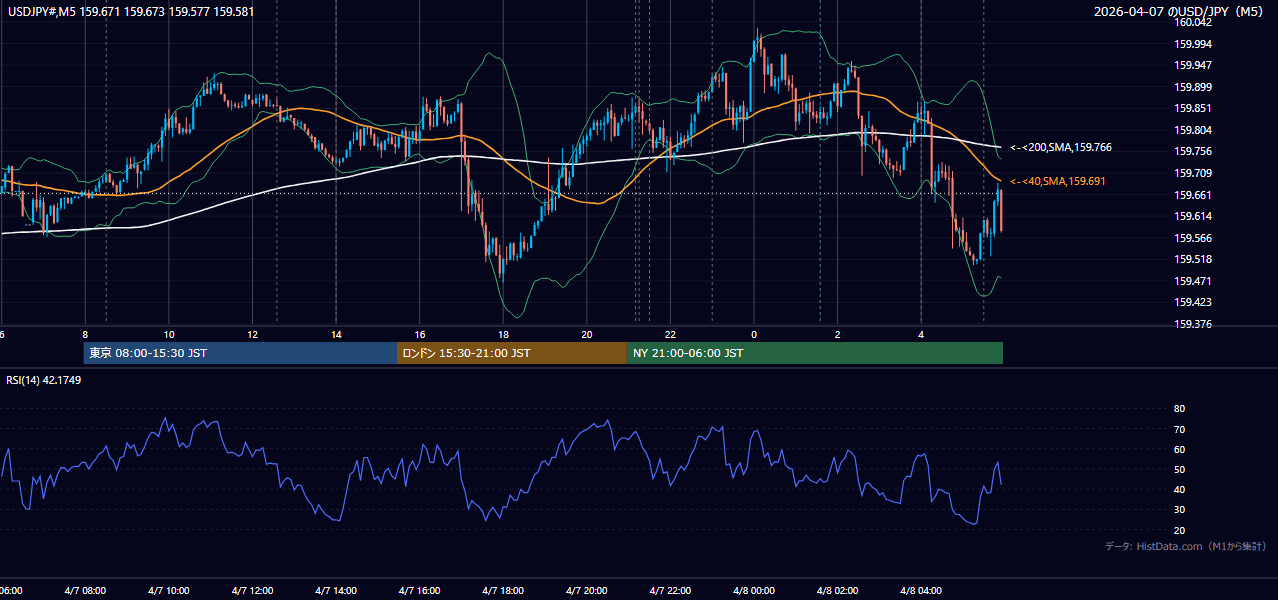Select the 東京 08:00-15:30 JST session bar

pos(240,353)
